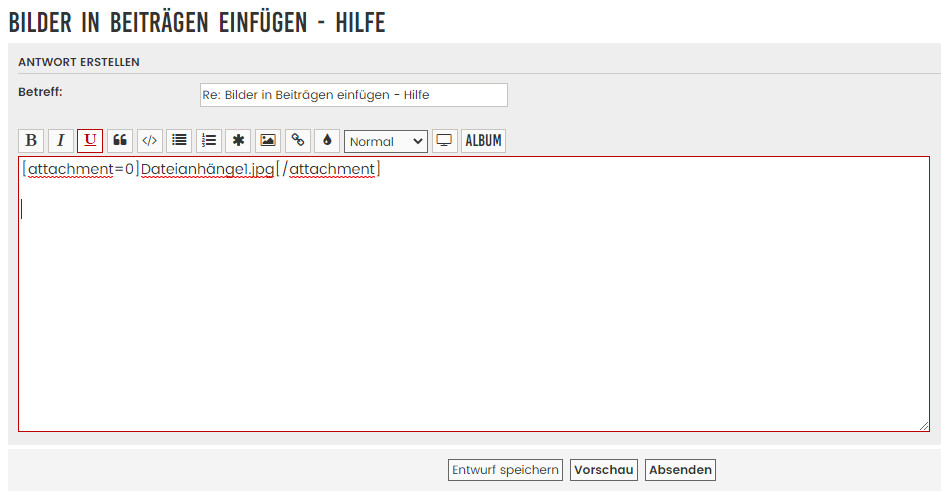Image resolution: width=941 pixels, height=495 pixels.
Task: Open the font color picker droplet
Action: [x=327, y=141]
